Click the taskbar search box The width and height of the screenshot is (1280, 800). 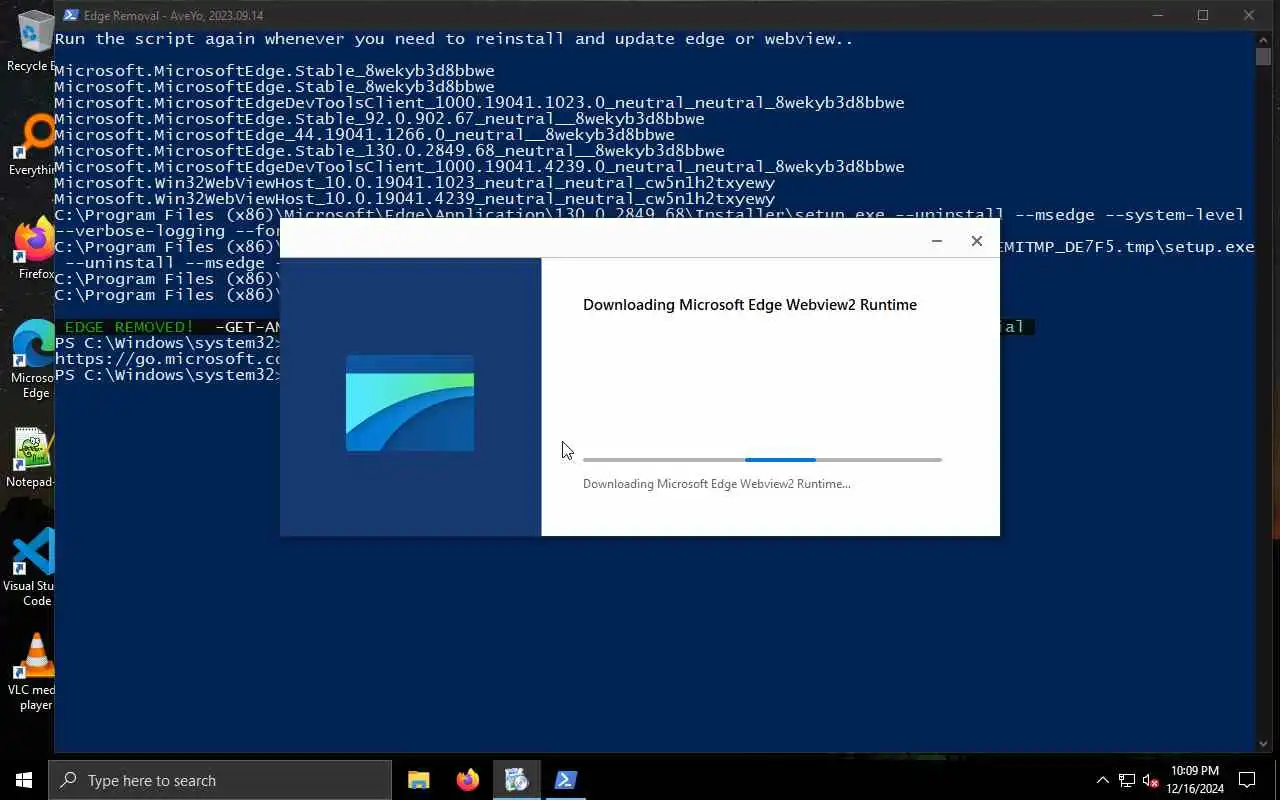[220, 780]
